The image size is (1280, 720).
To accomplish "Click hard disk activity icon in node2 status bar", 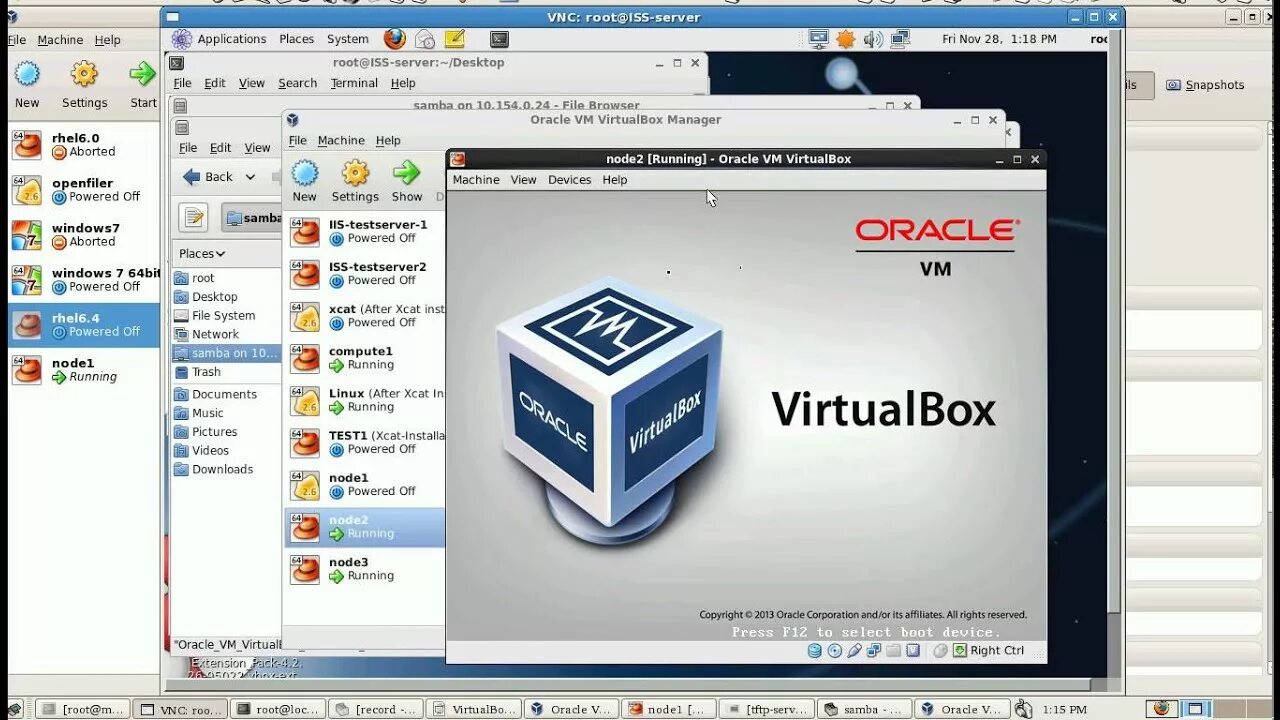I will point(815,650).
